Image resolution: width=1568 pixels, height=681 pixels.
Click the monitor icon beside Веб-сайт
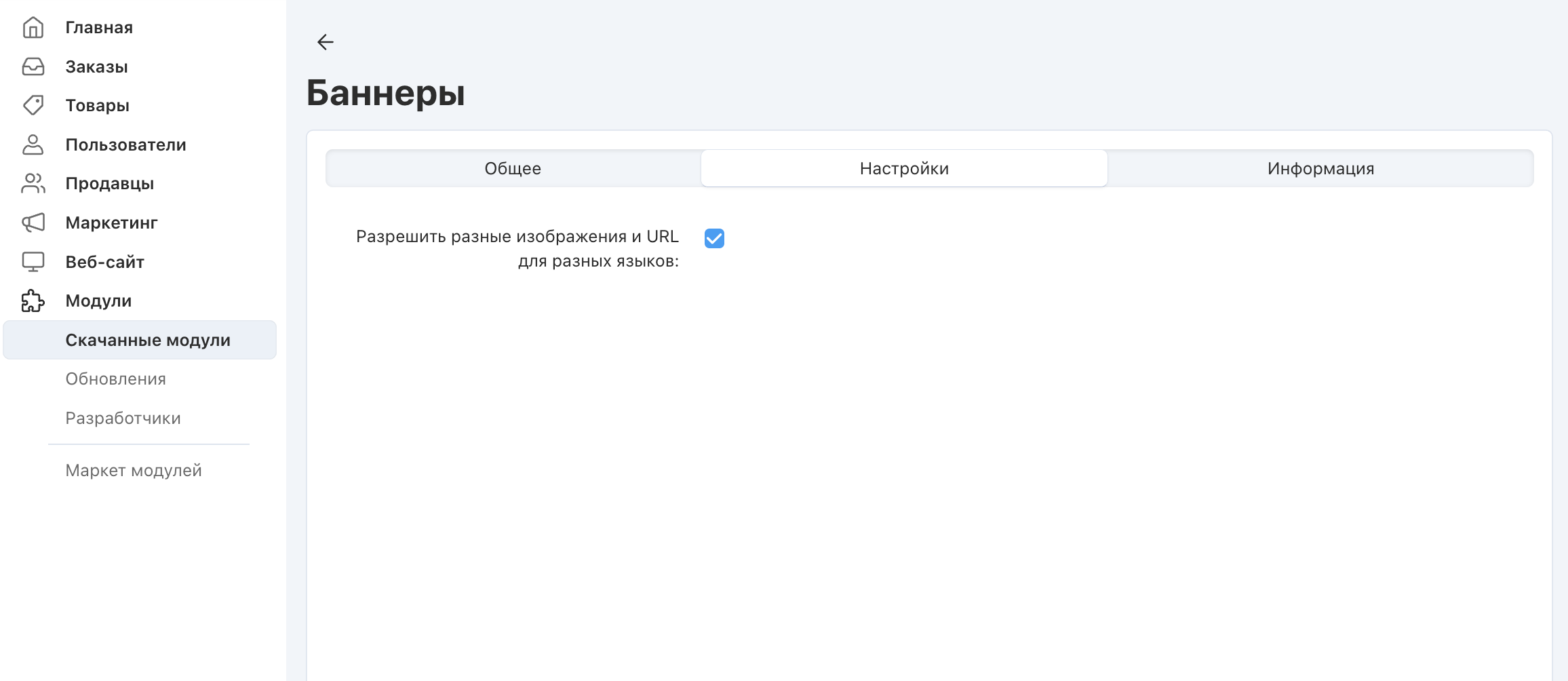(x=33, y=262)
